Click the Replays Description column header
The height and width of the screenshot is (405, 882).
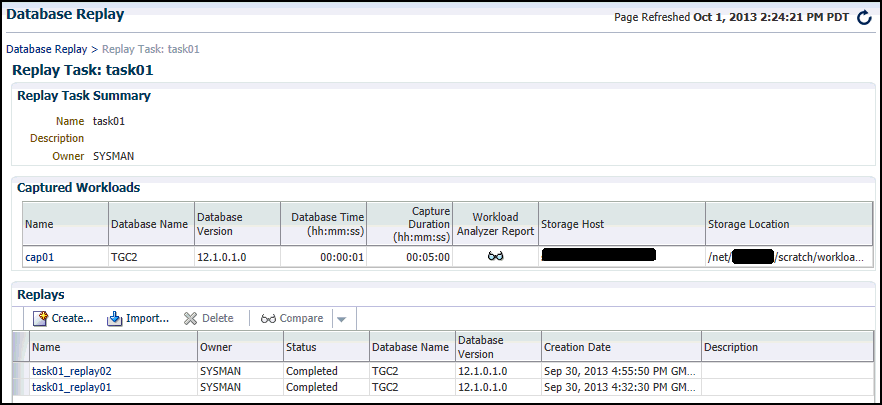[x=731, y=347]
